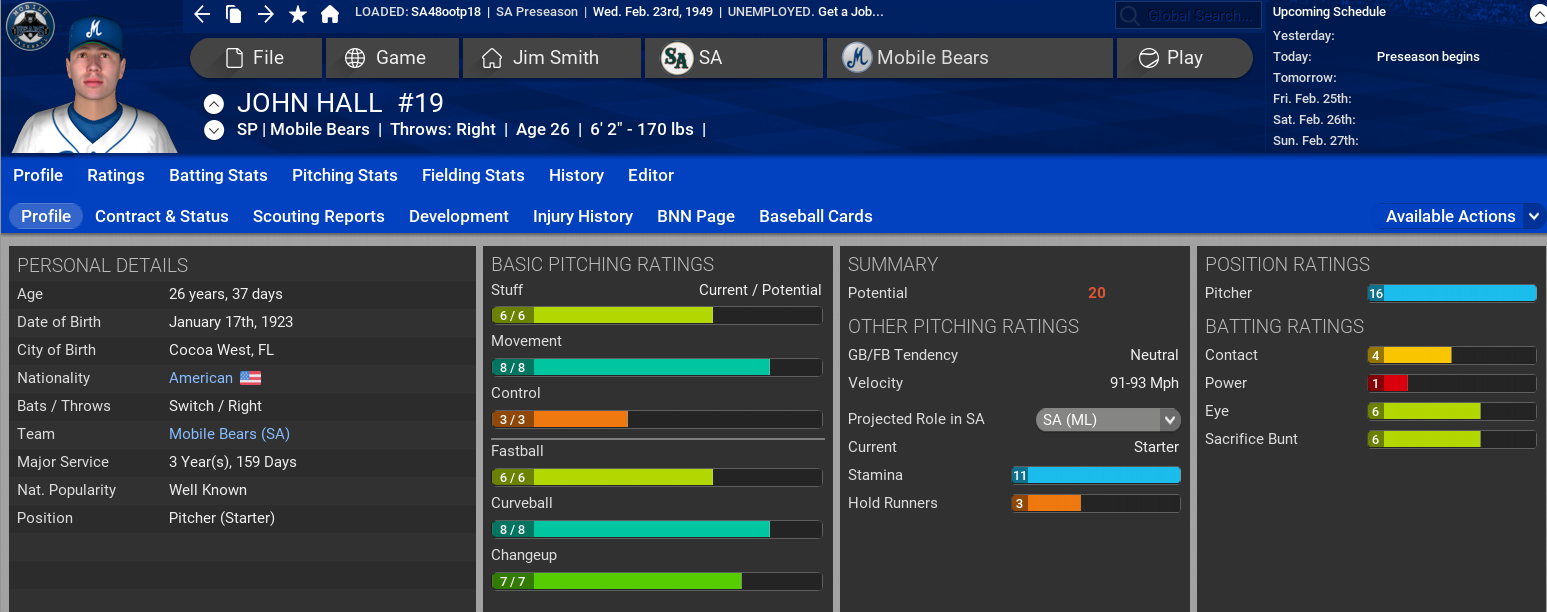
Task: Click the home icon in top bar
Action: pyautogui.click(x=329, y=14)
